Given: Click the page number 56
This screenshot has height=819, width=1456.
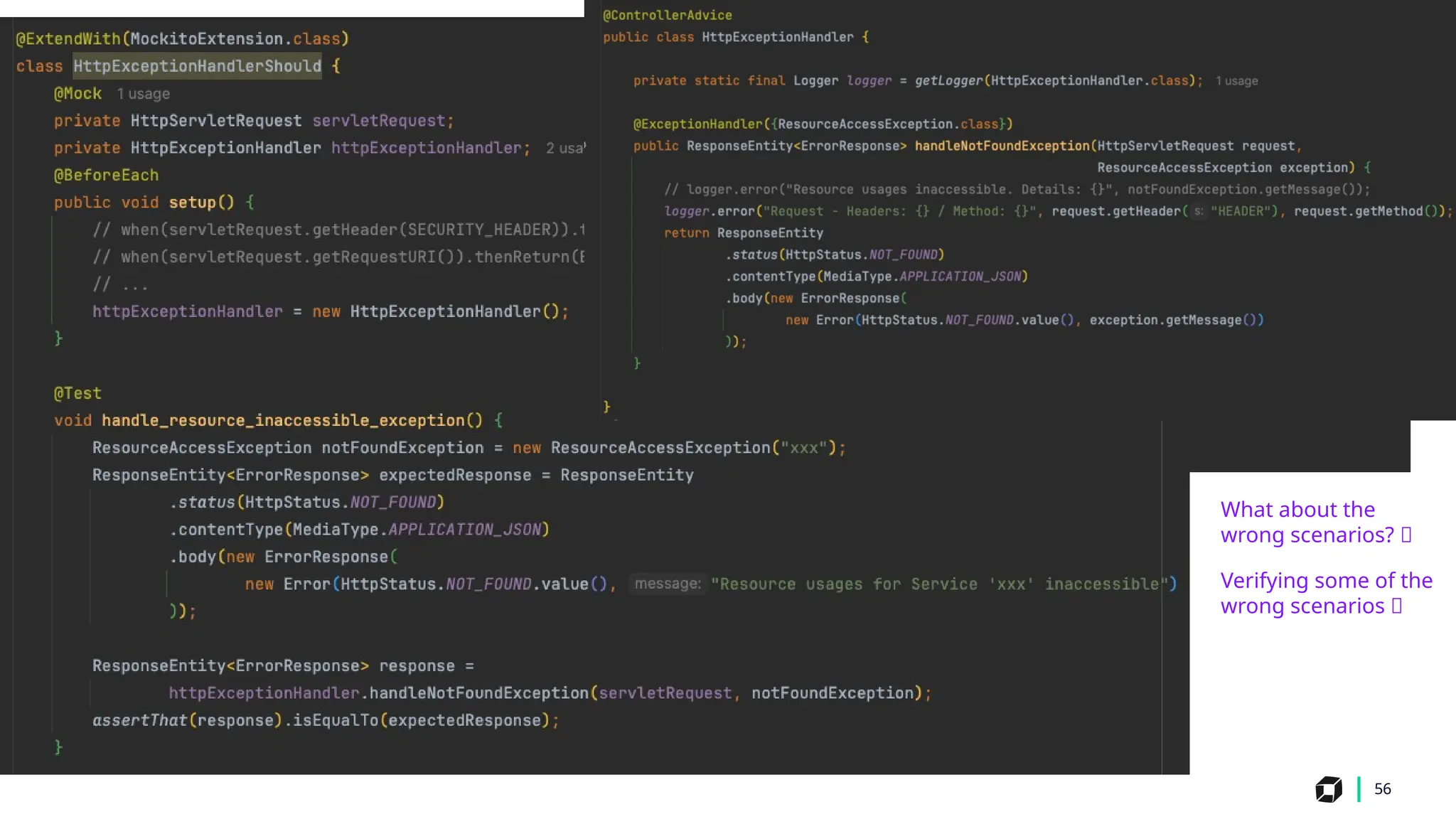Looking at the screenshot, I should 1382,789.
